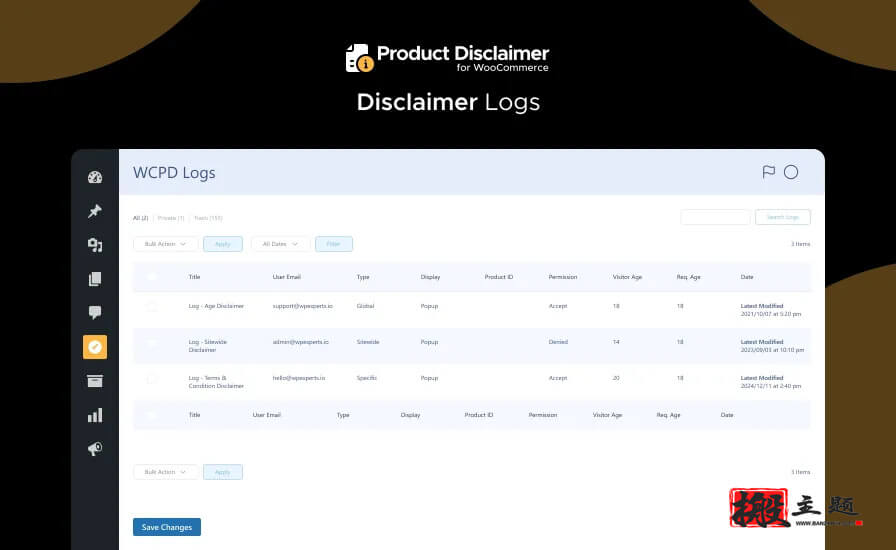Click the Apply button below the table
896x550 pixels.
[223, 472]
